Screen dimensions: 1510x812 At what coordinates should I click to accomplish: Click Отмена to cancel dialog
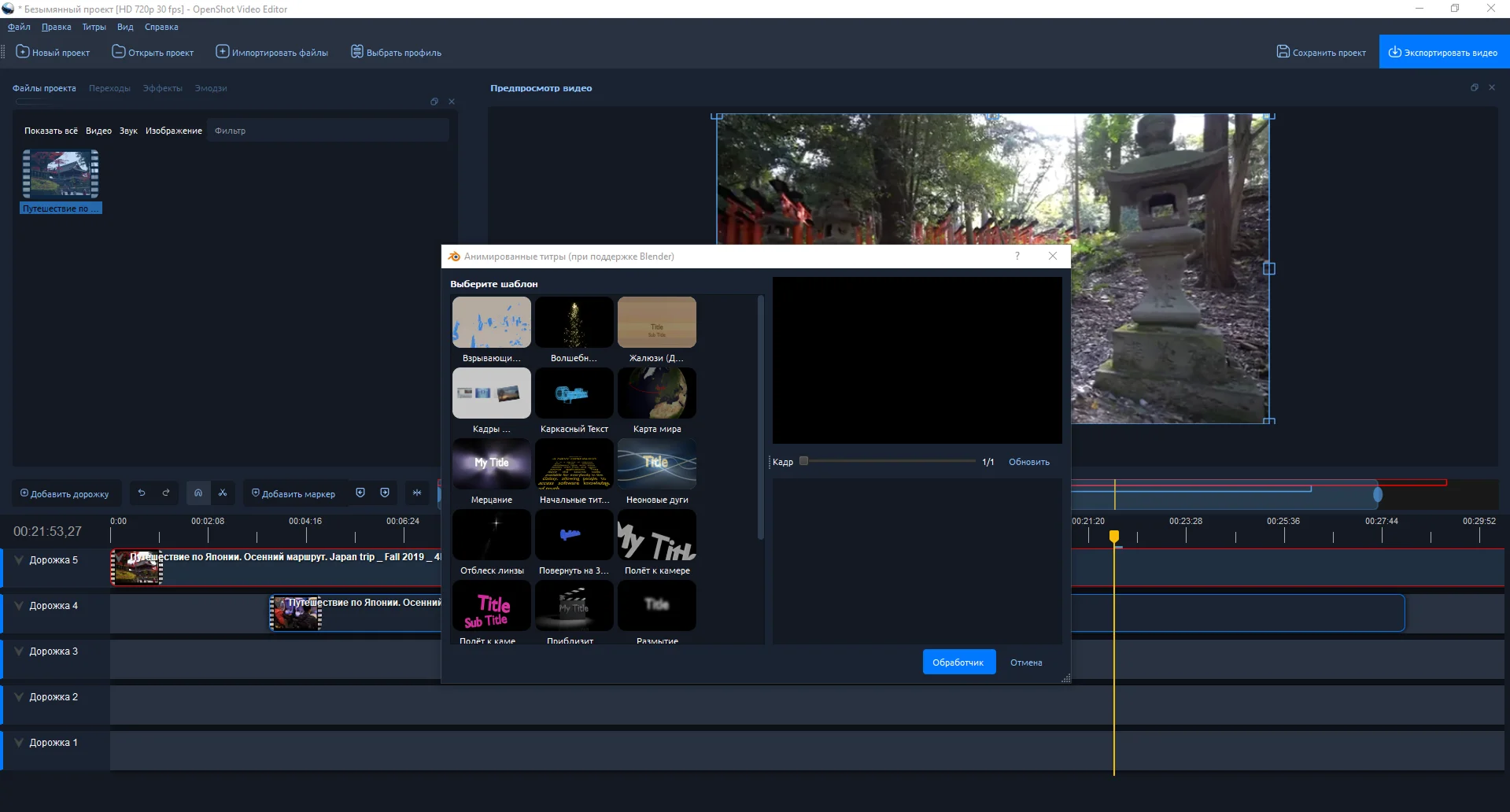[x=1026, y=663]
